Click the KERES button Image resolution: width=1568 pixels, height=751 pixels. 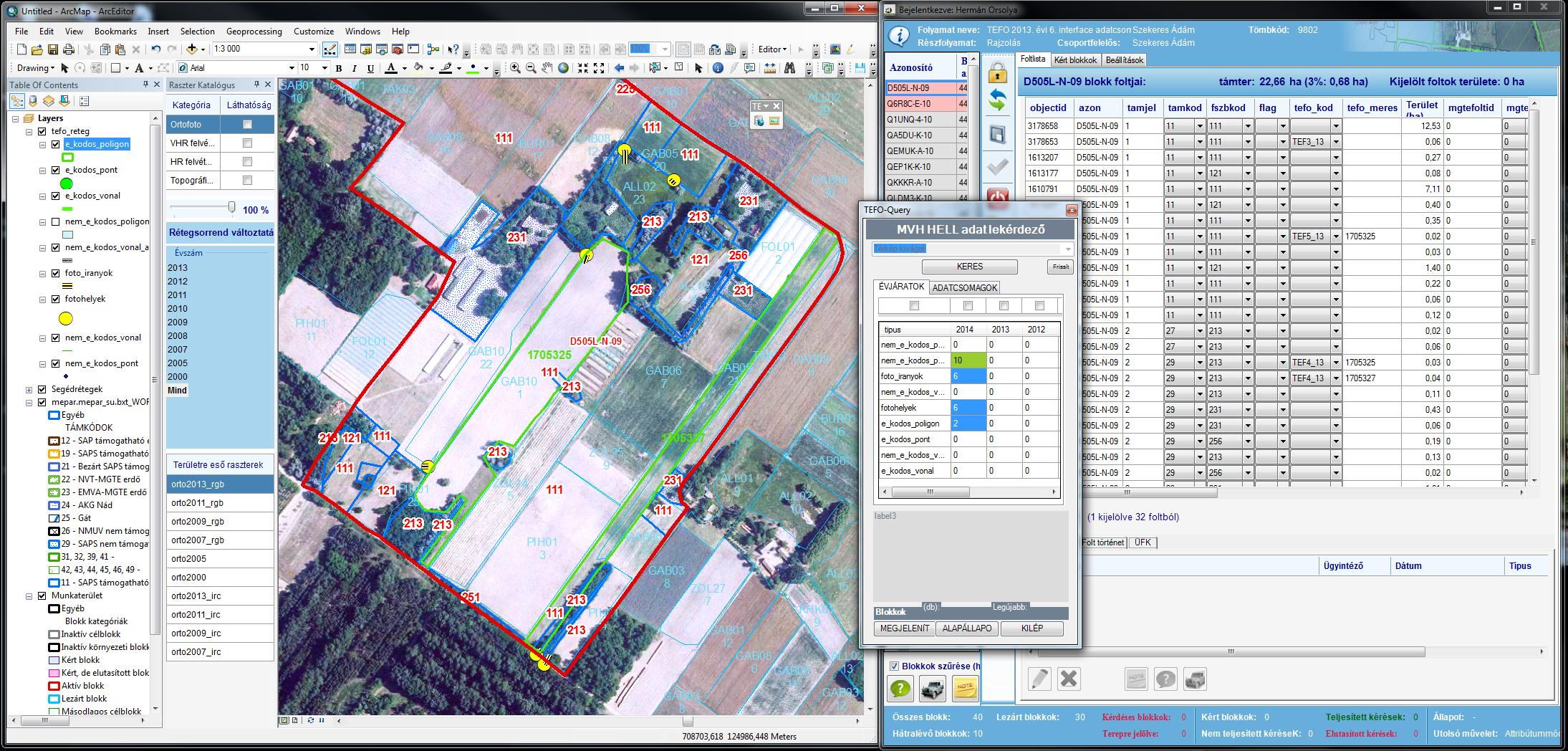pos(969,267)
